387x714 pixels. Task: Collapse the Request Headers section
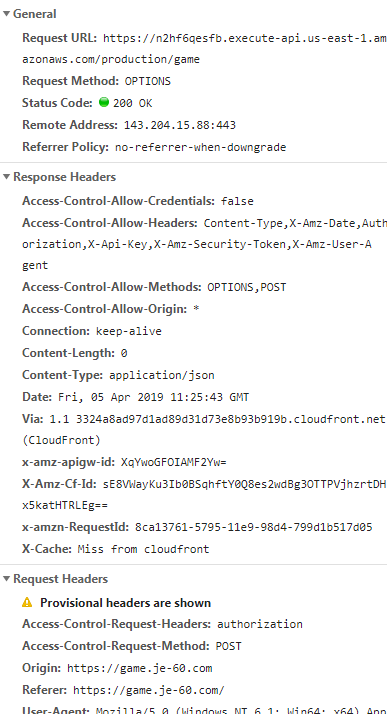[x=6, y=579]
